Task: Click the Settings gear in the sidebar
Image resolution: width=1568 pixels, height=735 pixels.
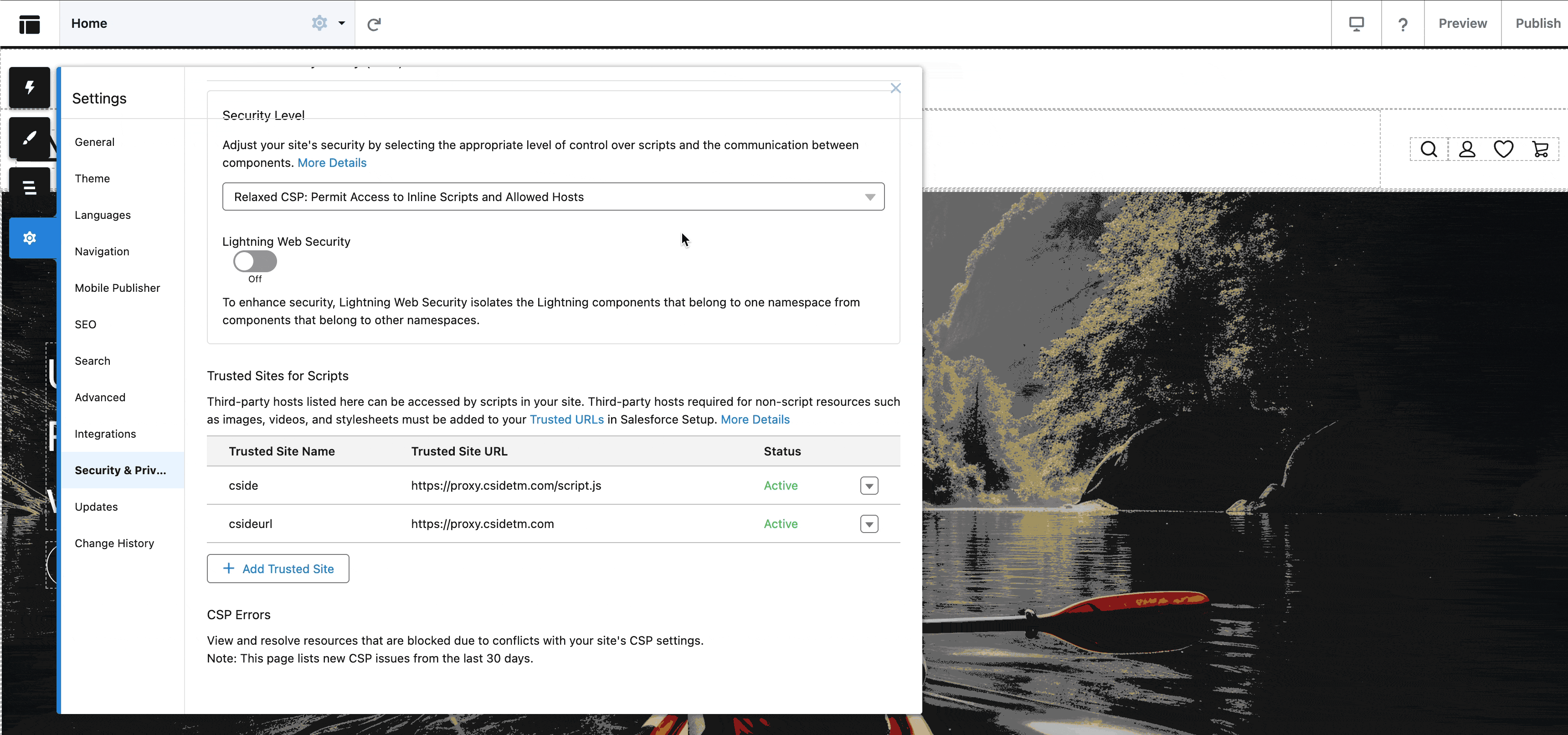Action: [x=29, y=238]
